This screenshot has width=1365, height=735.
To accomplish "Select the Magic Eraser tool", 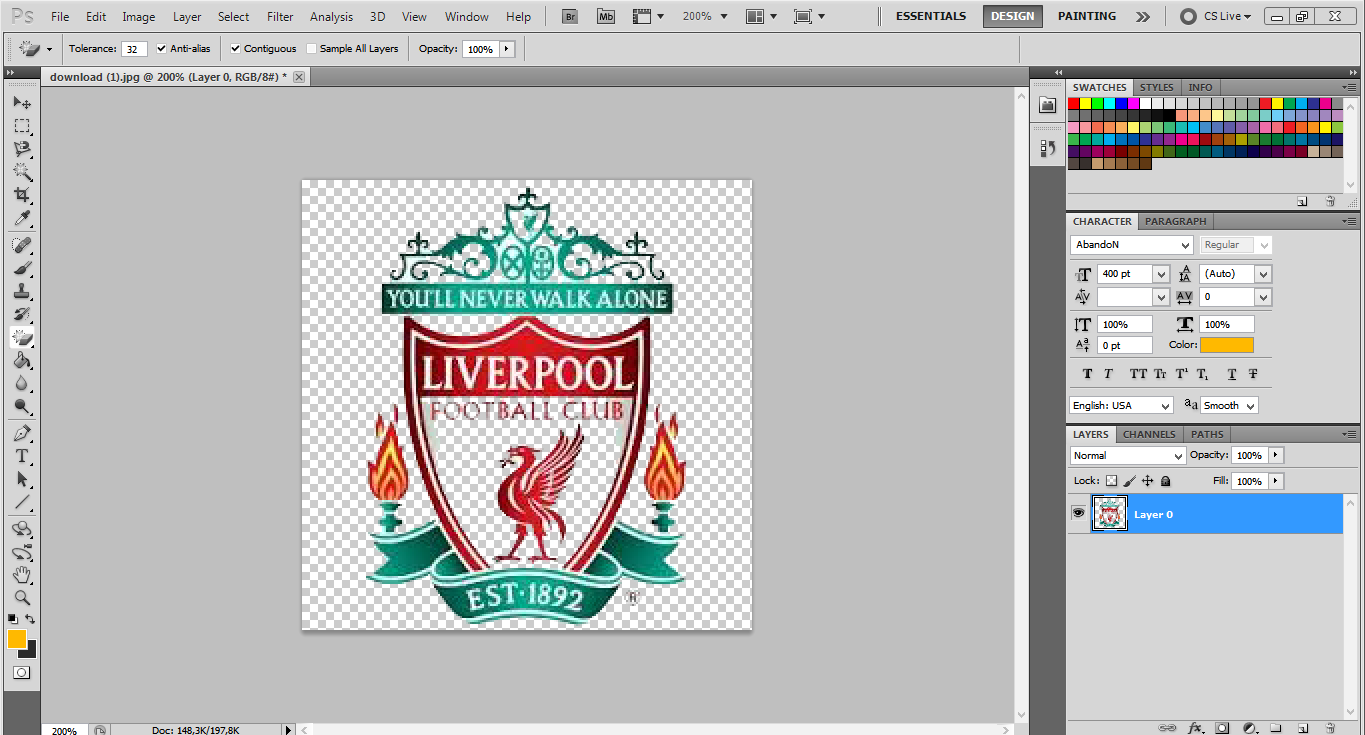I will coord(22,337).
